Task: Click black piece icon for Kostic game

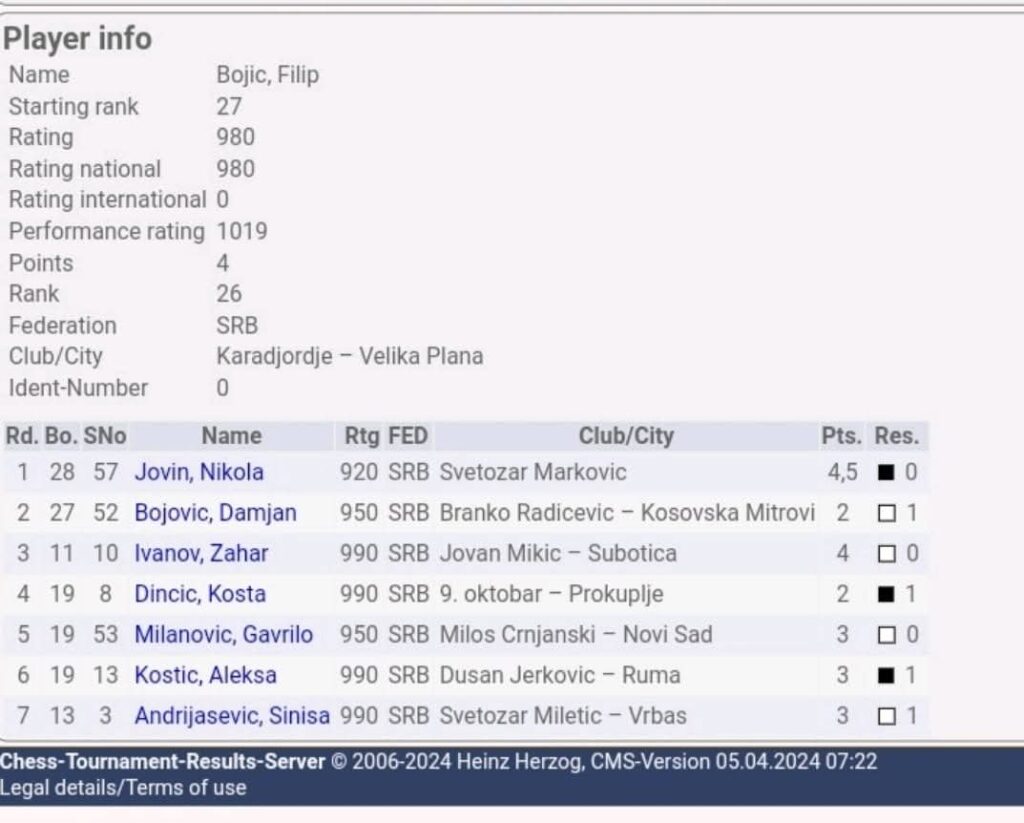Action: (885, 676)
